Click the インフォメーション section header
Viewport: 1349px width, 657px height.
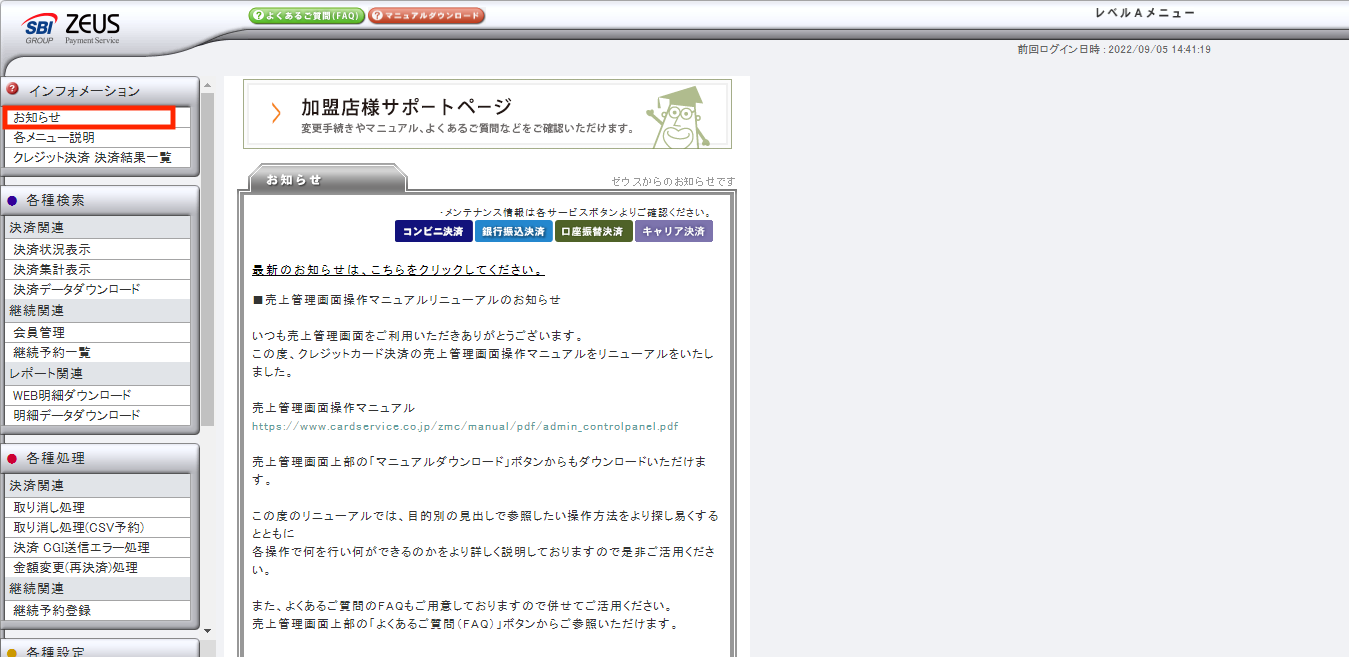tap(100, 91)
